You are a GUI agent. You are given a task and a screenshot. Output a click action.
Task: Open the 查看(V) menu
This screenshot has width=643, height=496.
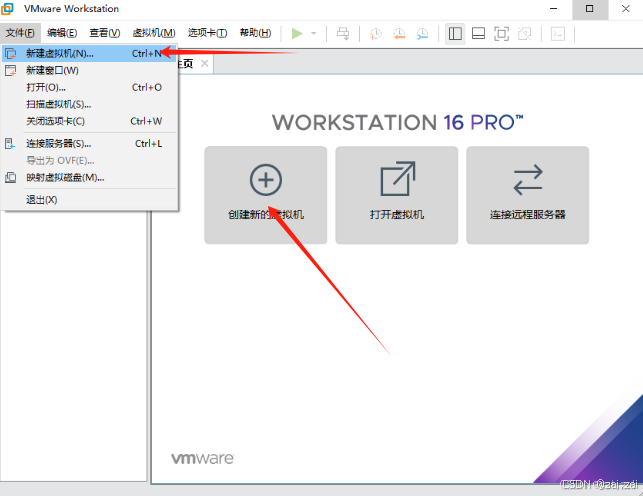tap(105, 33)
